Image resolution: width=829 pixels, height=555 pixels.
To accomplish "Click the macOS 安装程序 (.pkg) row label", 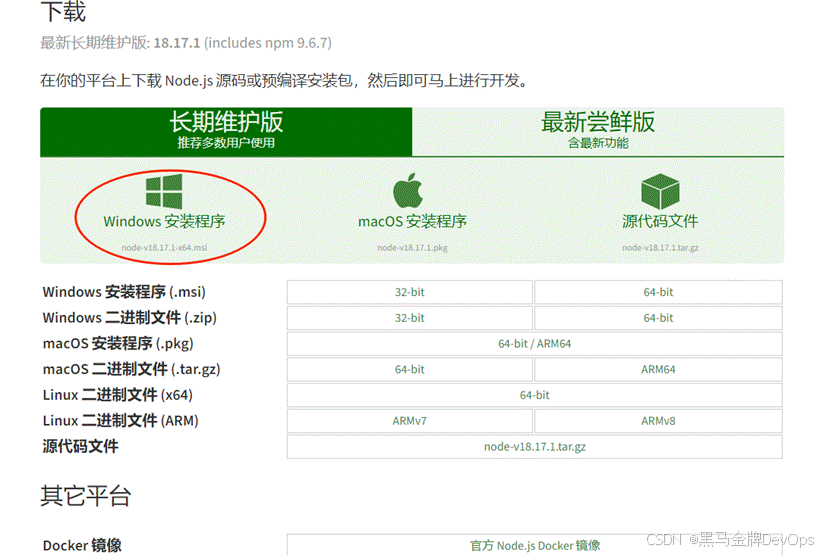I will coord(118,344).
